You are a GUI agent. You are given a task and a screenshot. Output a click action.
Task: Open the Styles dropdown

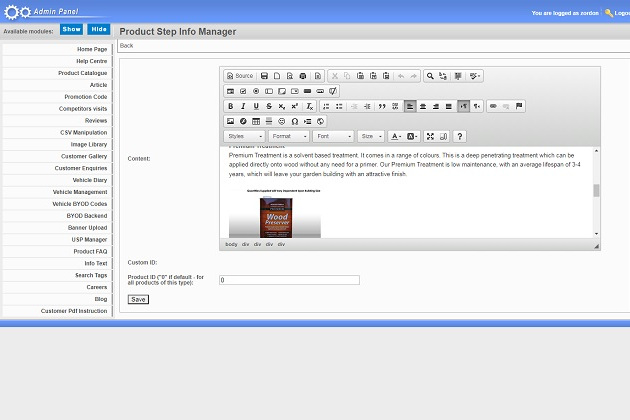(244, 136)
